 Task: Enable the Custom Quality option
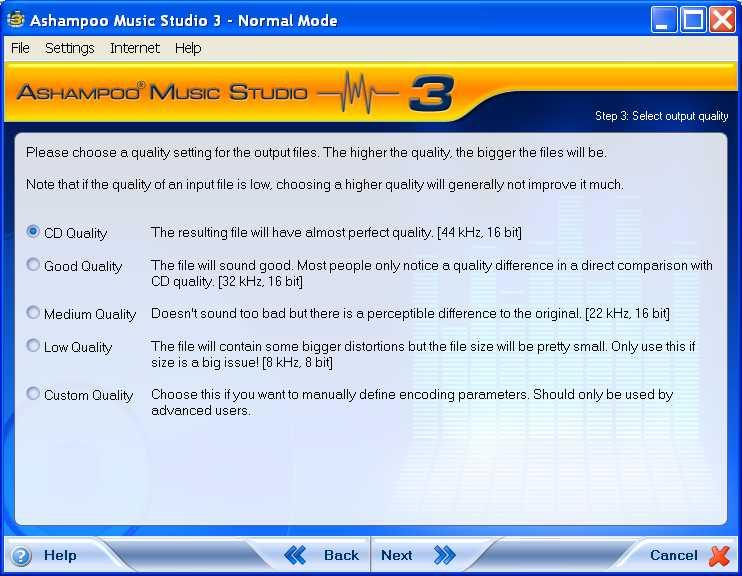(33, 394)
